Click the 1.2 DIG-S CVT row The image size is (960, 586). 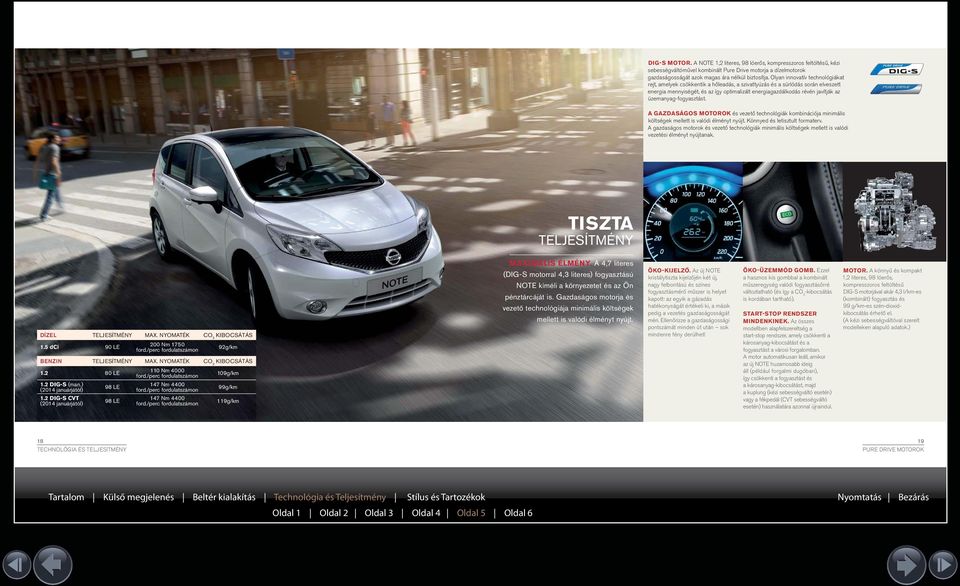pyautogui.click(x=146, y=401)
